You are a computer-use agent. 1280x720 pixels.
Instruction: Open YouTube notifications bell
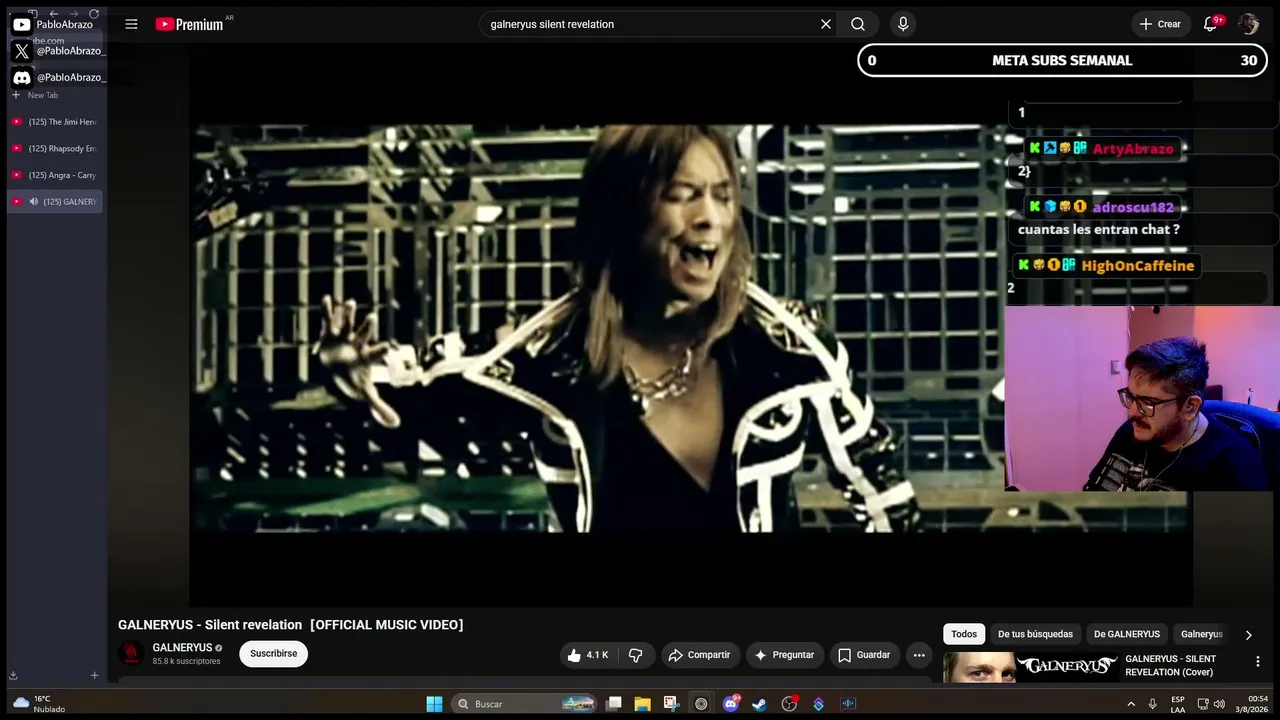(x=1210, y=24)
